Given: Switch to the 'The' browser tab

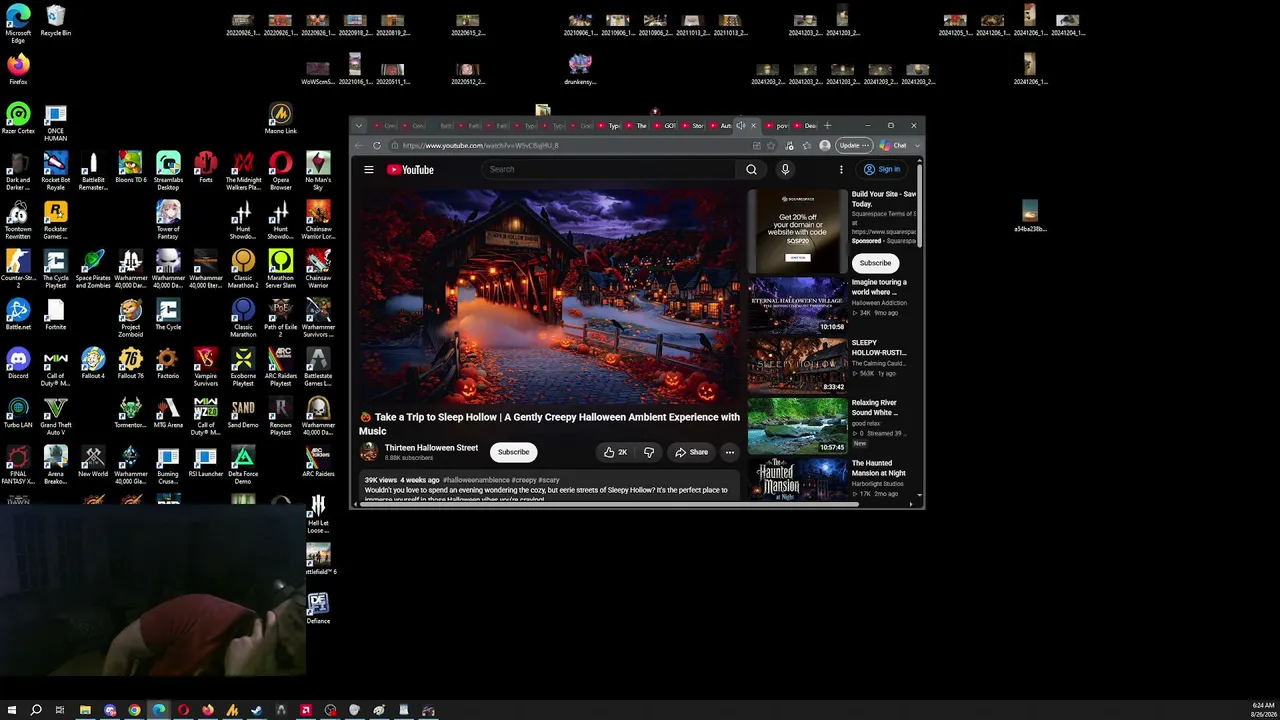Looking at the screenshot, I should [638, 126].
